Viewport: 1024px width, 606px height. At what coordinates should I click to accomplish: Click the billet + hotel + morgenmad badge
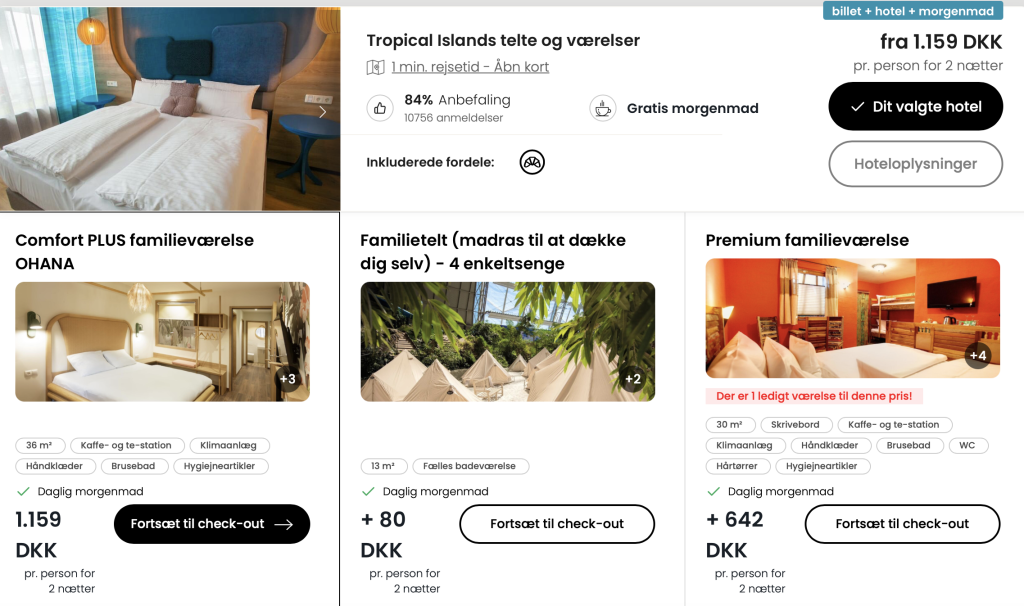click(913, 11)
